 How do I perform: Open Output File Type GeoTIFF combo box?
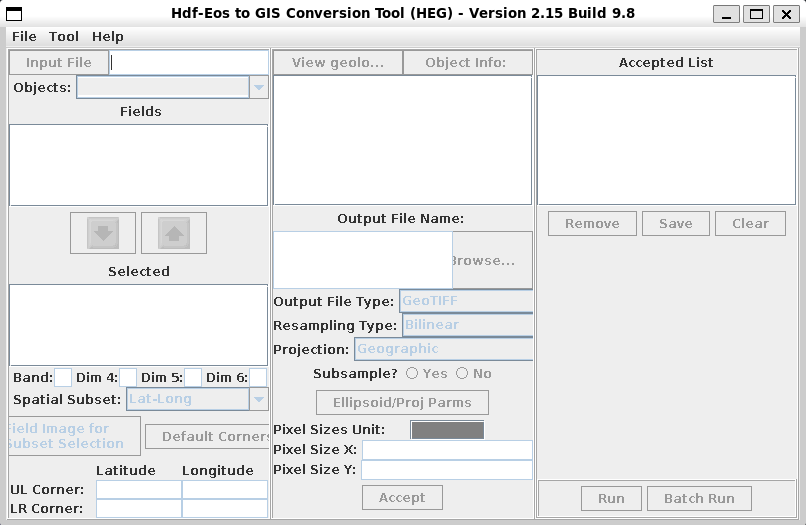coord(466,301)
